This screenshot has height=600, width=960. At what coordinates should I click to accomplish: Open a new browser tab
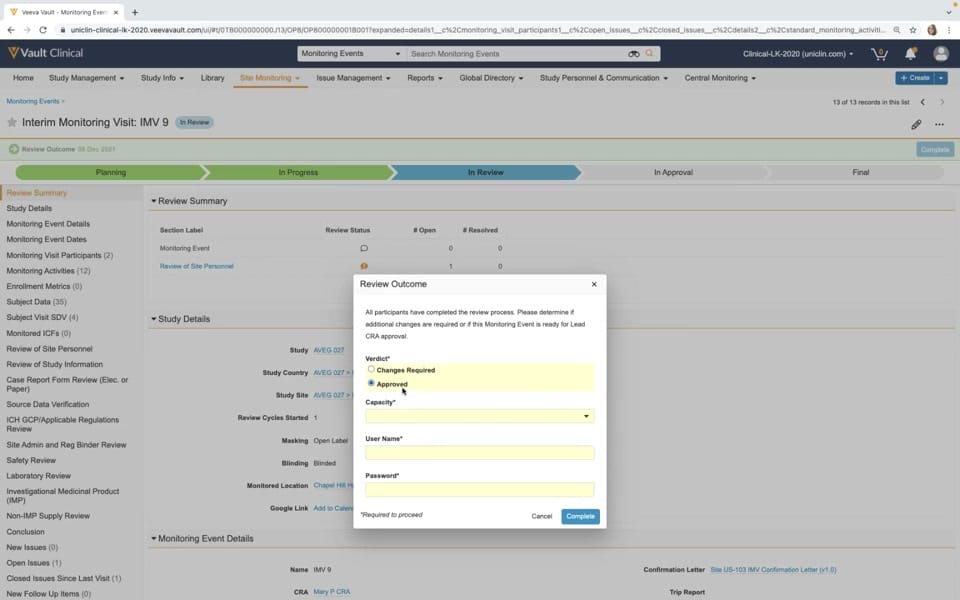pos(135,12)
